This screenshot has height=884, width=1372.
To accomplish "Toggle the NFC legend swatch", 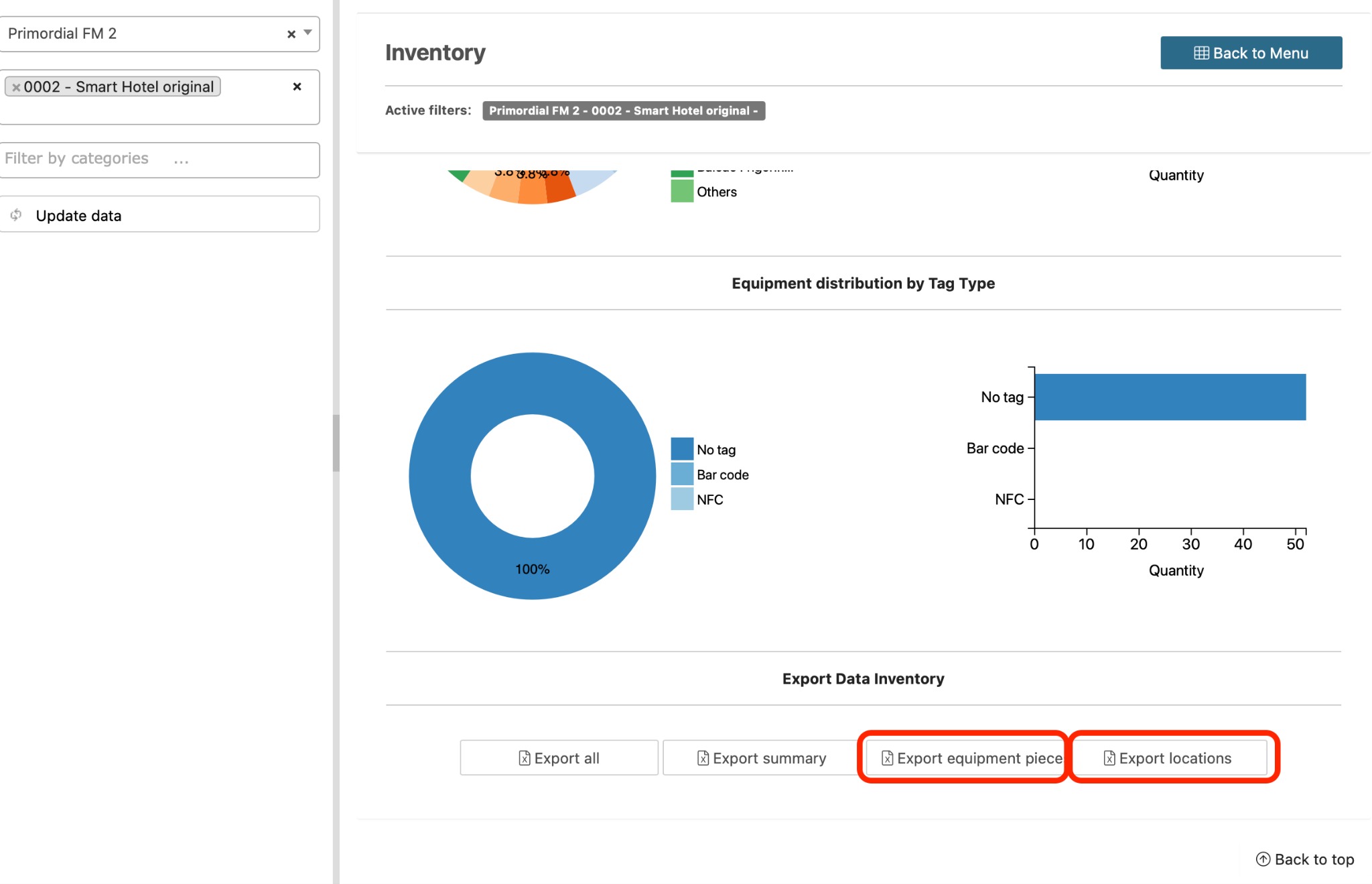I will (682, 499).
